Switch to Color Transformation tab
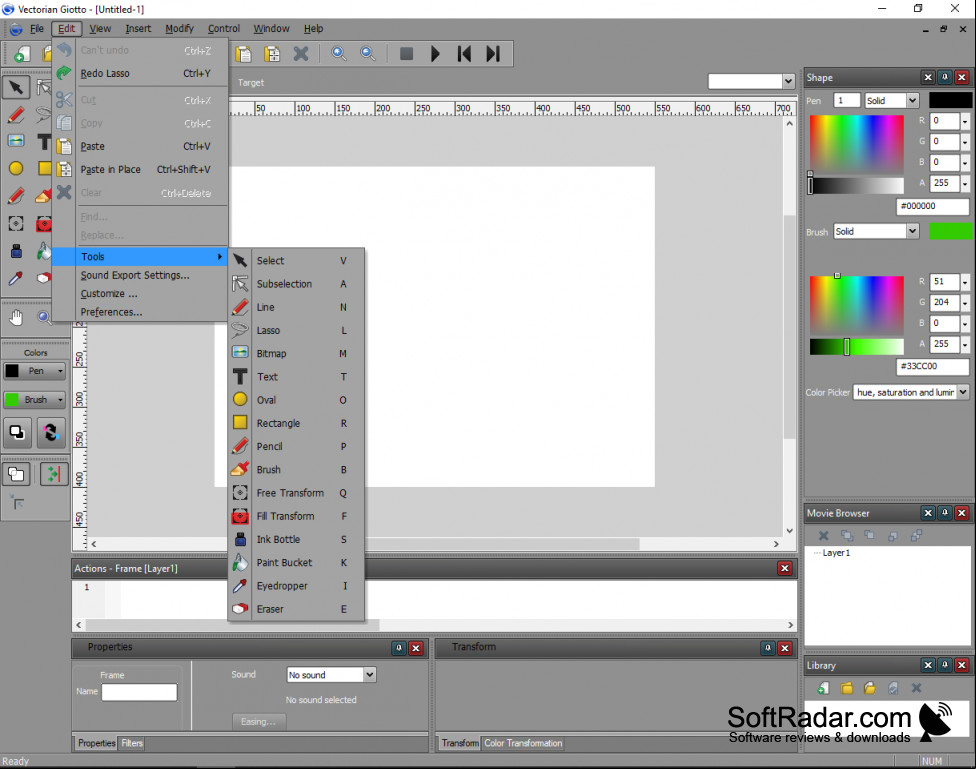Image resolution: width=976 pixels, height=769 pixels. tap(523, 743)
